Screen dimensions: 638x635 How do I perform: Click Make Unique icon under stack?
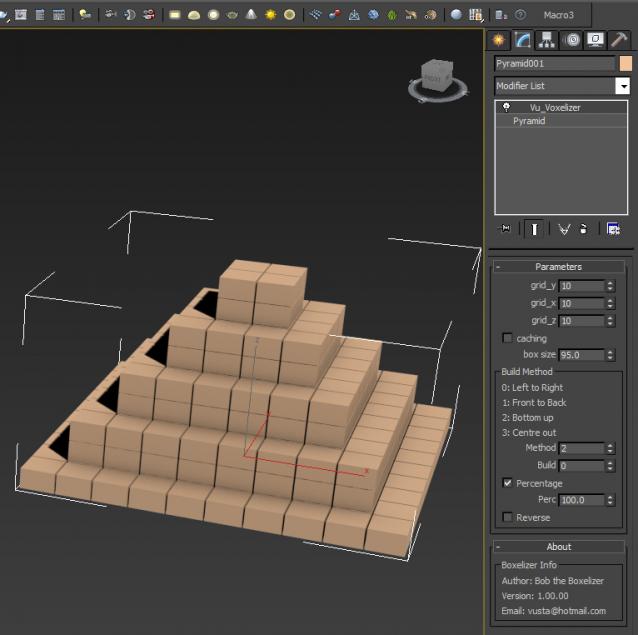click(x=564, y=229)
